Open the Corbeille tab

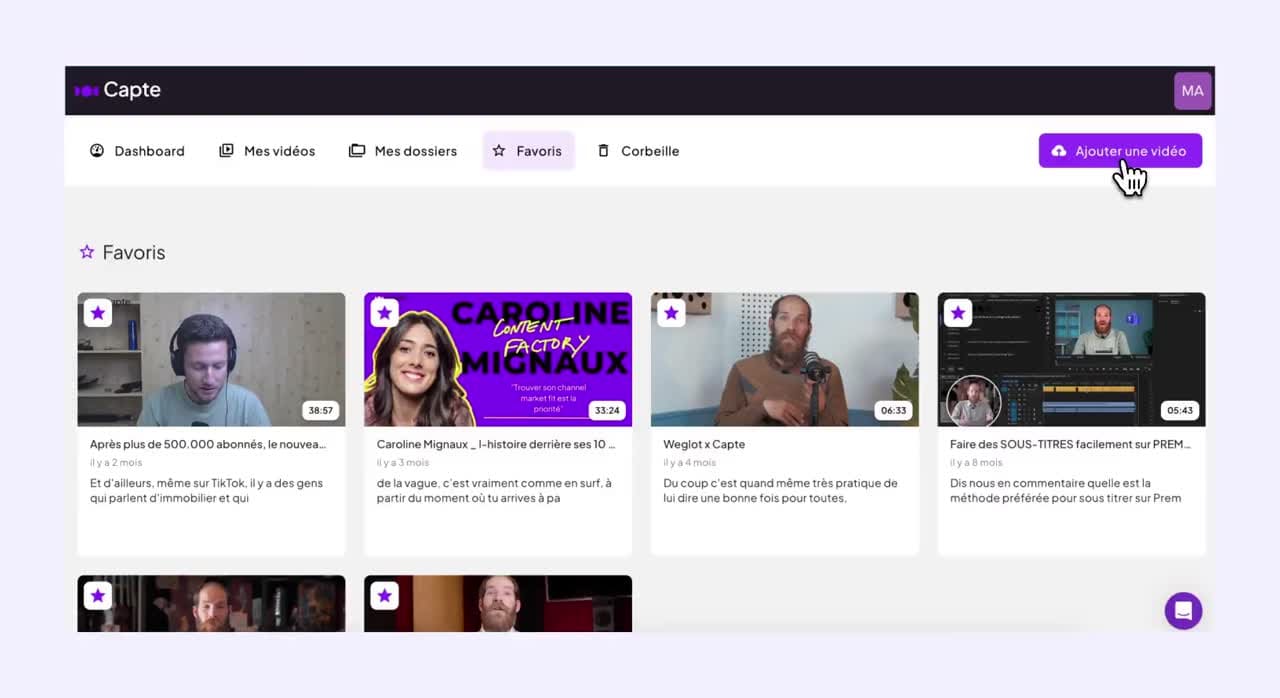point(638,151)
